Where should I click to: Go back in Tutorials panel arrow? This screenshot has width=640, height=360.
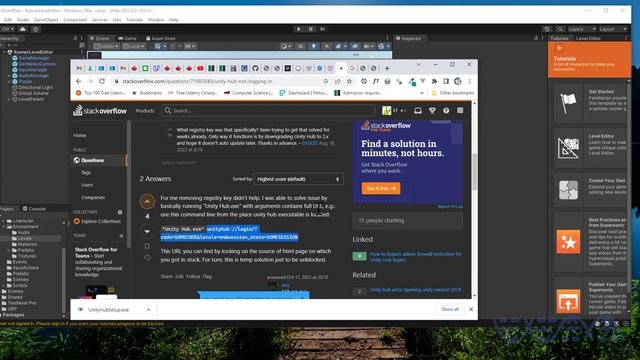pos(560,48)
